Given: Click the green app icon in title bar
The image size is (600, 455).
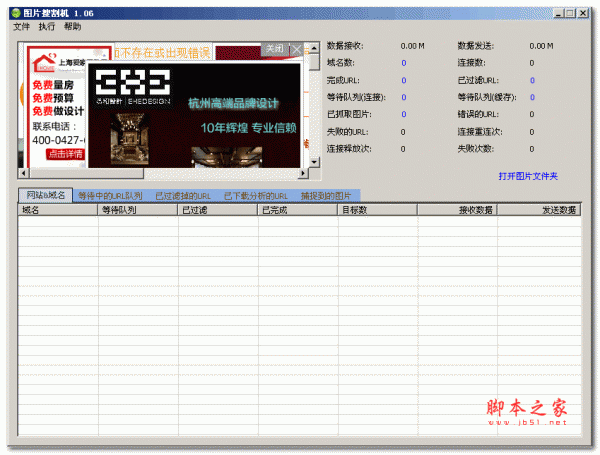Looking at the screenshot, I should (x=16, y=13).
